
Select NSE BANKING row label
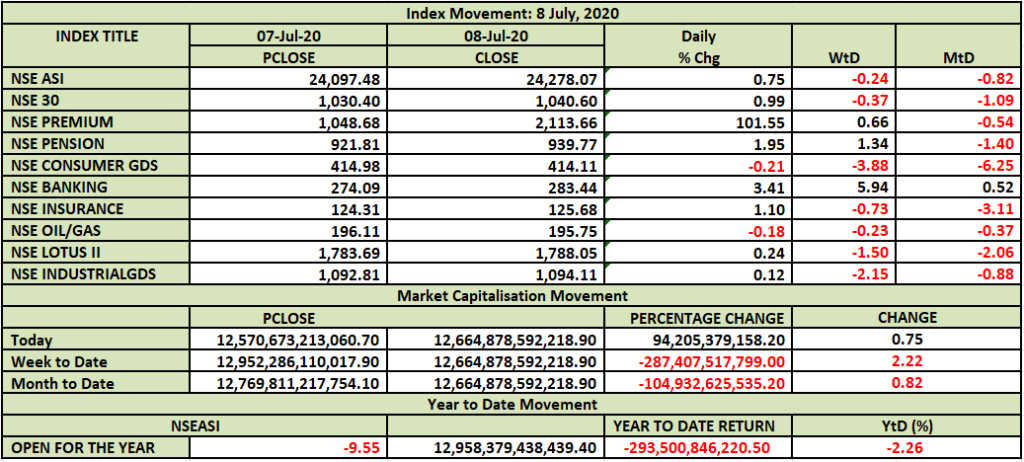pos(50,186)
